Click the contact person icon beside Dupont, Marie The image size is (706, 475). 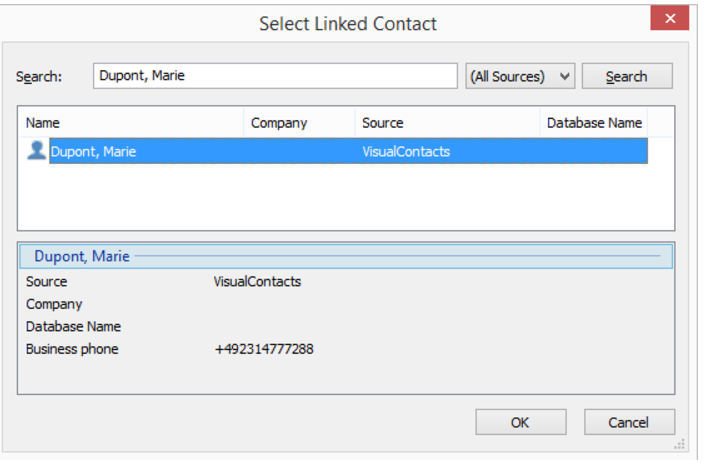[x=37, y=151]
